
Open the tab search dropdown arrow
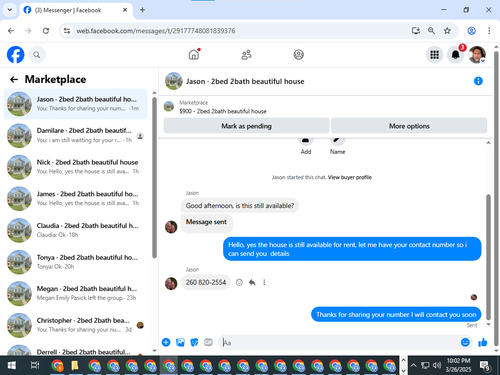10,10
